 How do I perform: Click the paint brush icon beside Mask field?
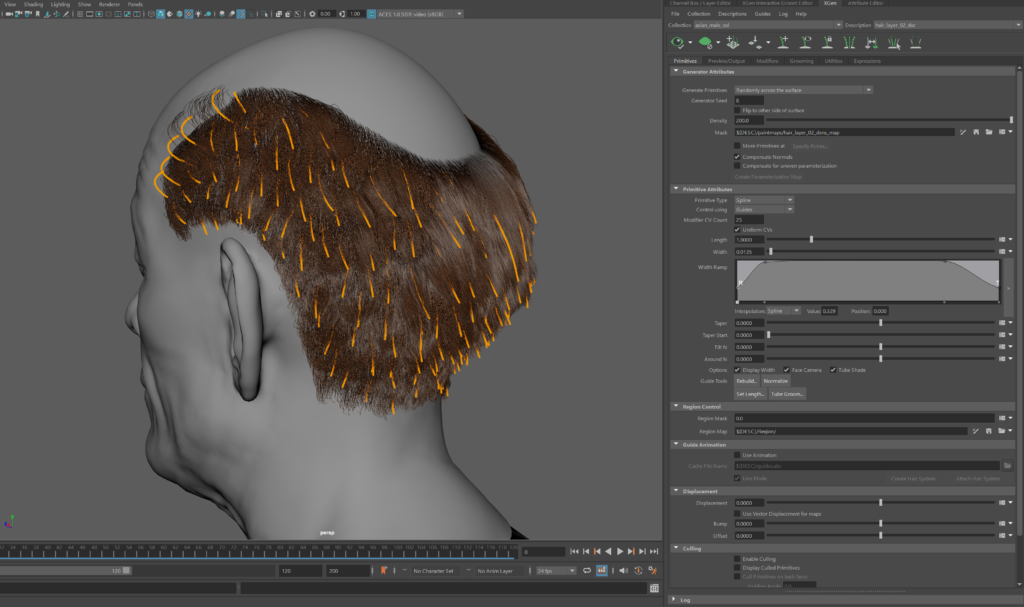click(962, 131)
